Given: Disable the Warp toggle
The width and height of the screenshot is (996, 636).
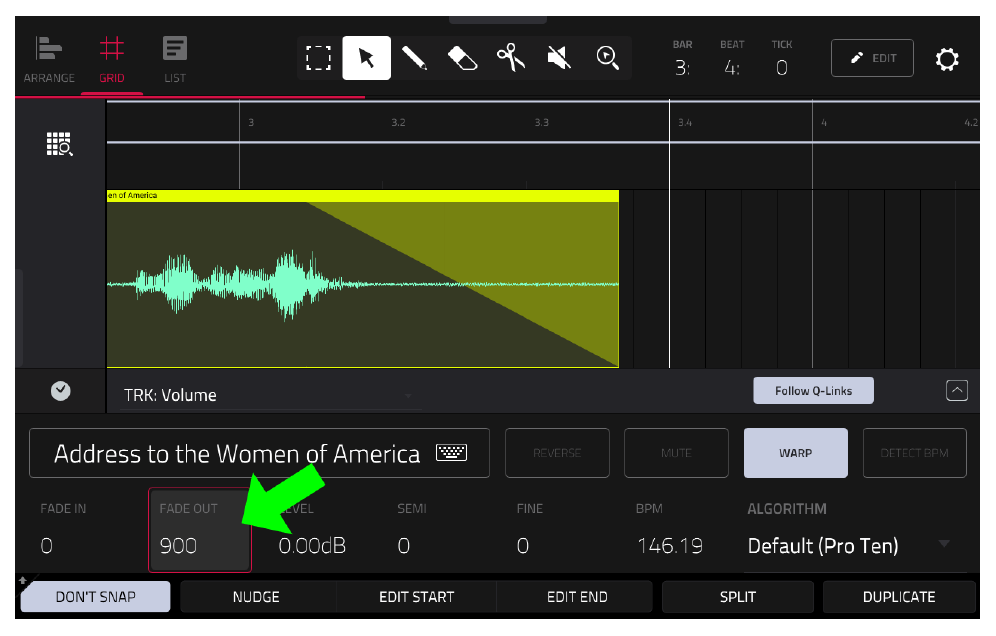Looking at the screenshot, I should (795, 453).
